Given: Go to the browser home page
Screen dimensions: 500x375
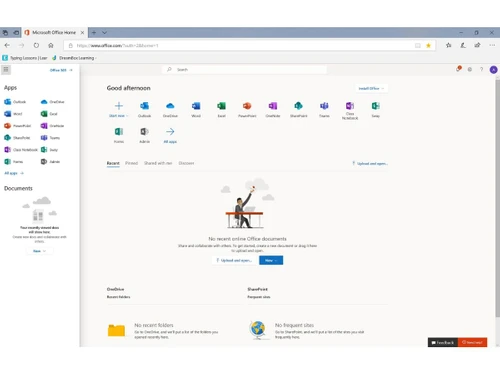Looking at the screenshot, I should pos(51,45).
